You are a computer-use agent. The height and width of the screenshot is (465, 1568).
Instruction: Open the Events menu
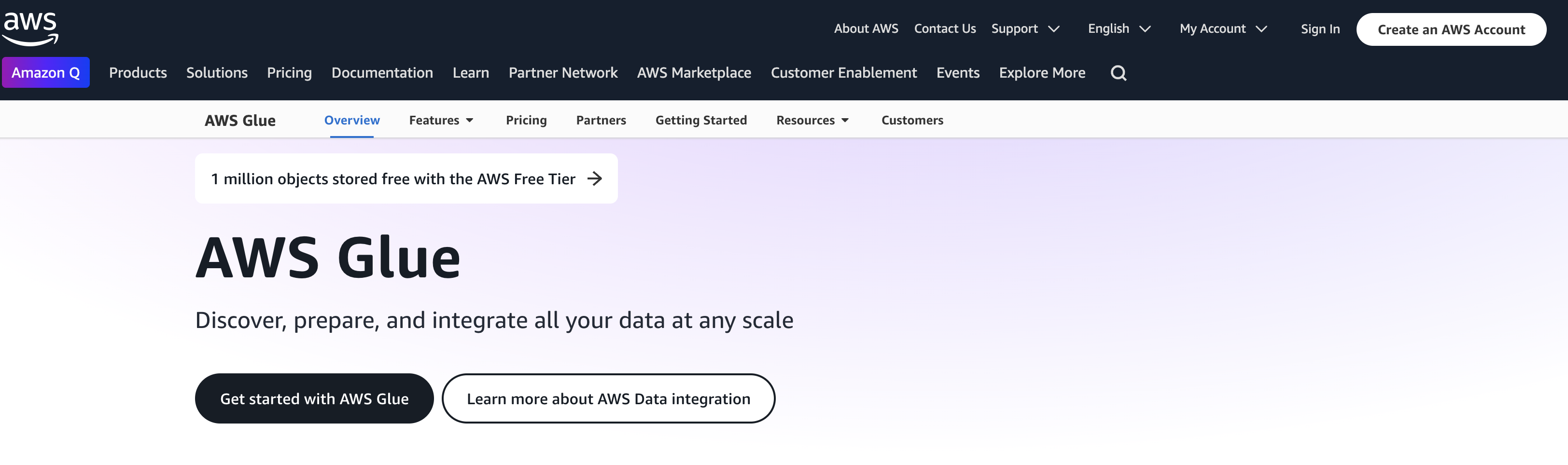pyautogui.click(x=957, y=73)
